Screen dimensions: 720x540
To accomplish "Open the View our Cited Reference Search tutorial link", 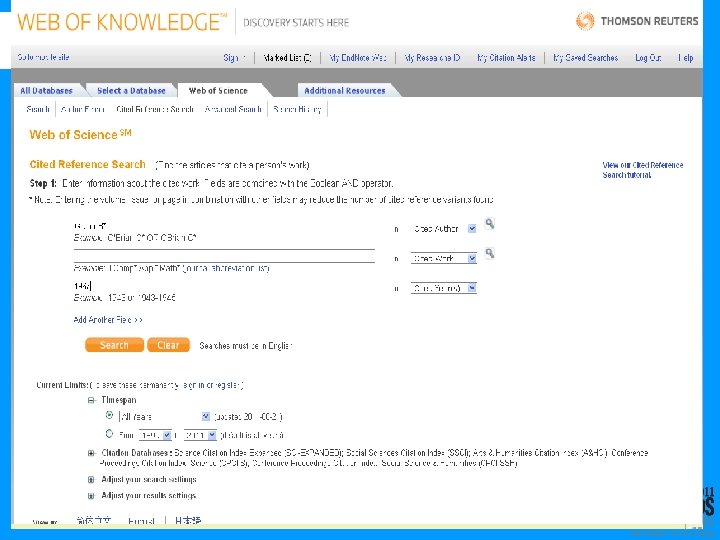I will [x=642, y=170].
